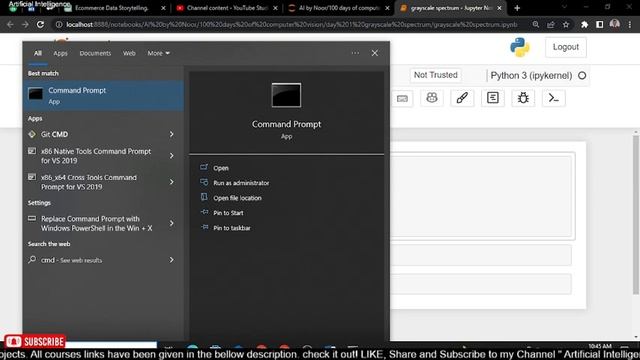Click Open under Command Prompt
Viewport: 640px width, 360px height.
click(221, 168)
